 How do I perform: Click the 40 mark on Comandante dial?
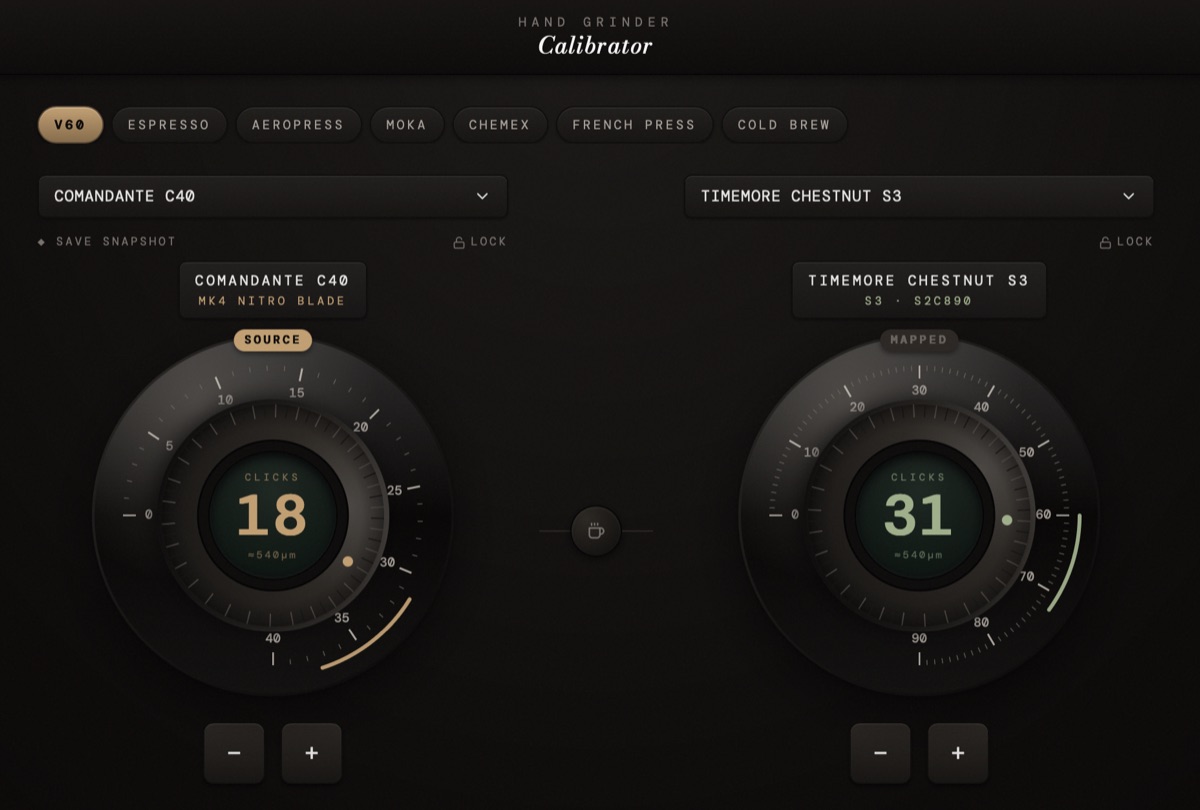pyautogui.click(x=273, y=638)
